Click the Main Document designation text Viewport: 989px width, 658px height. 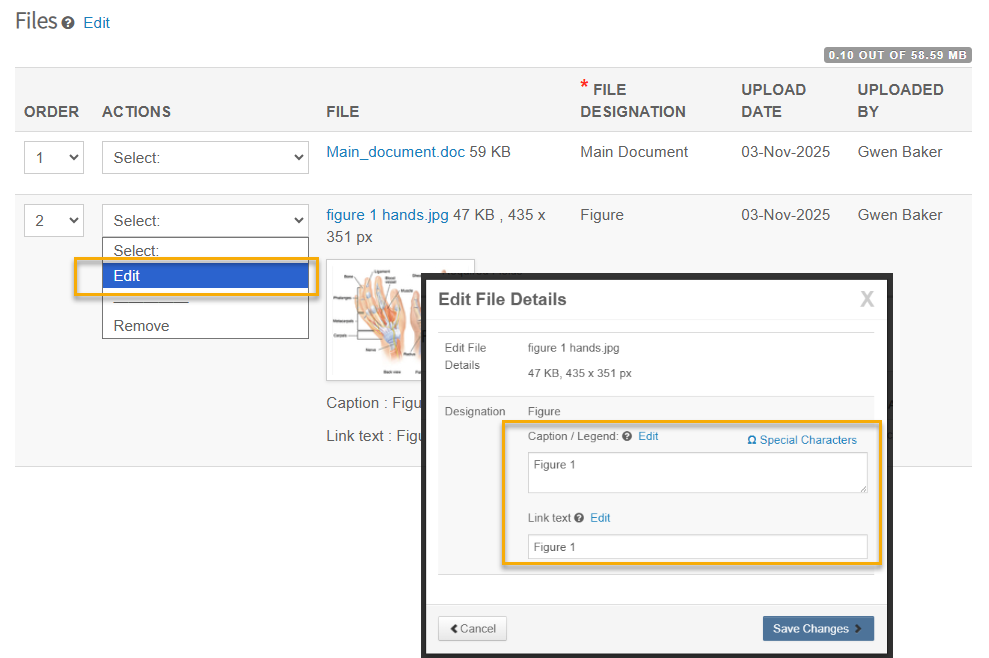click(x=634, y=152)
